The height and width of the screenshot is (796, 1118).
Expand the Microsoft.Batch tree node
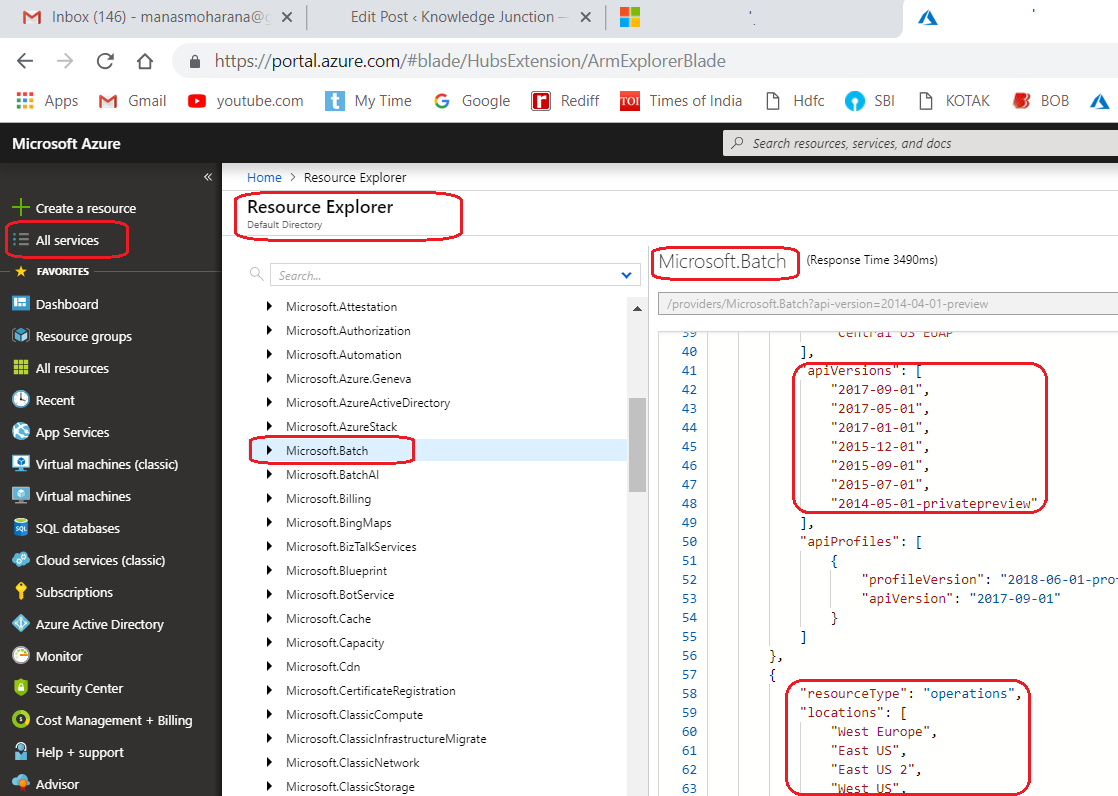pyautogui.click(x=269, y=451)
